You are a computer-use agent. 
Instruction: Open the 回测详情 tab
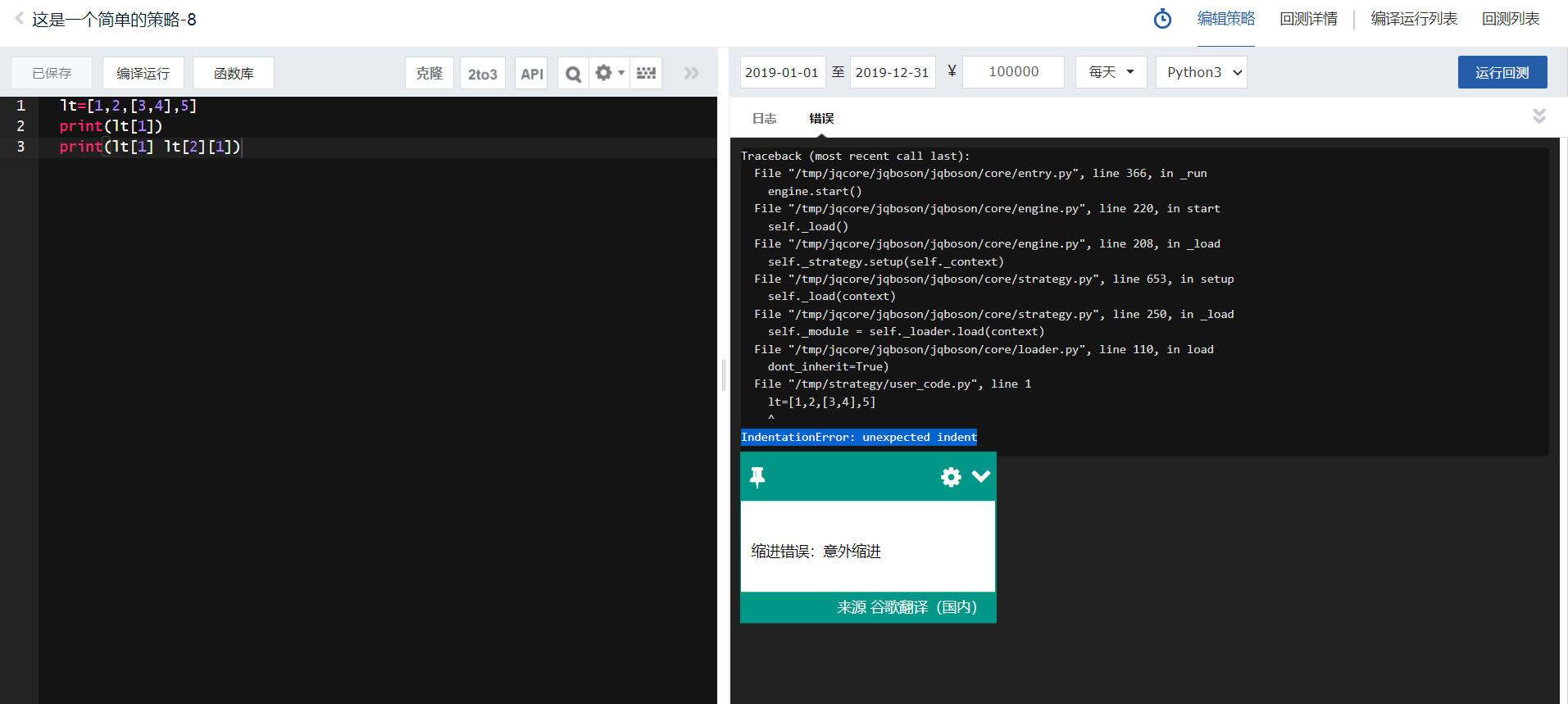[x=1308, y=19]
